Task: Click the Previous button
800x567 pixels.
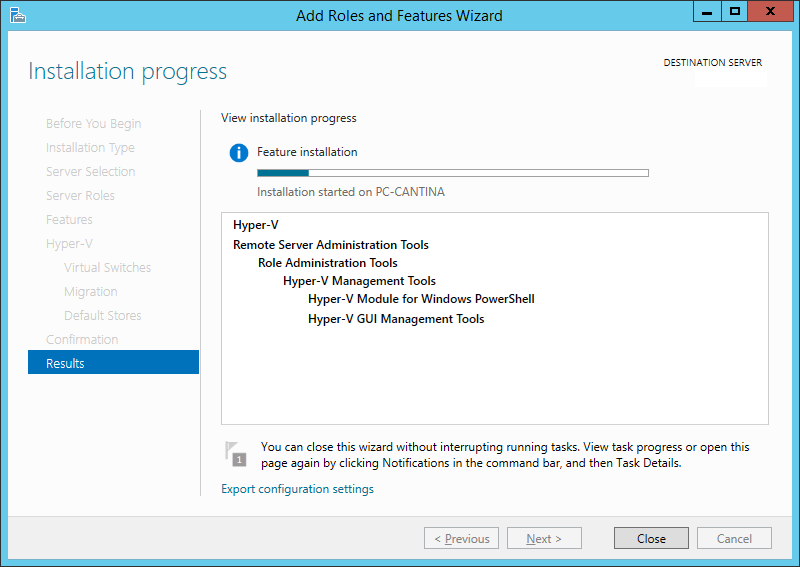Action: click(461, 538)
